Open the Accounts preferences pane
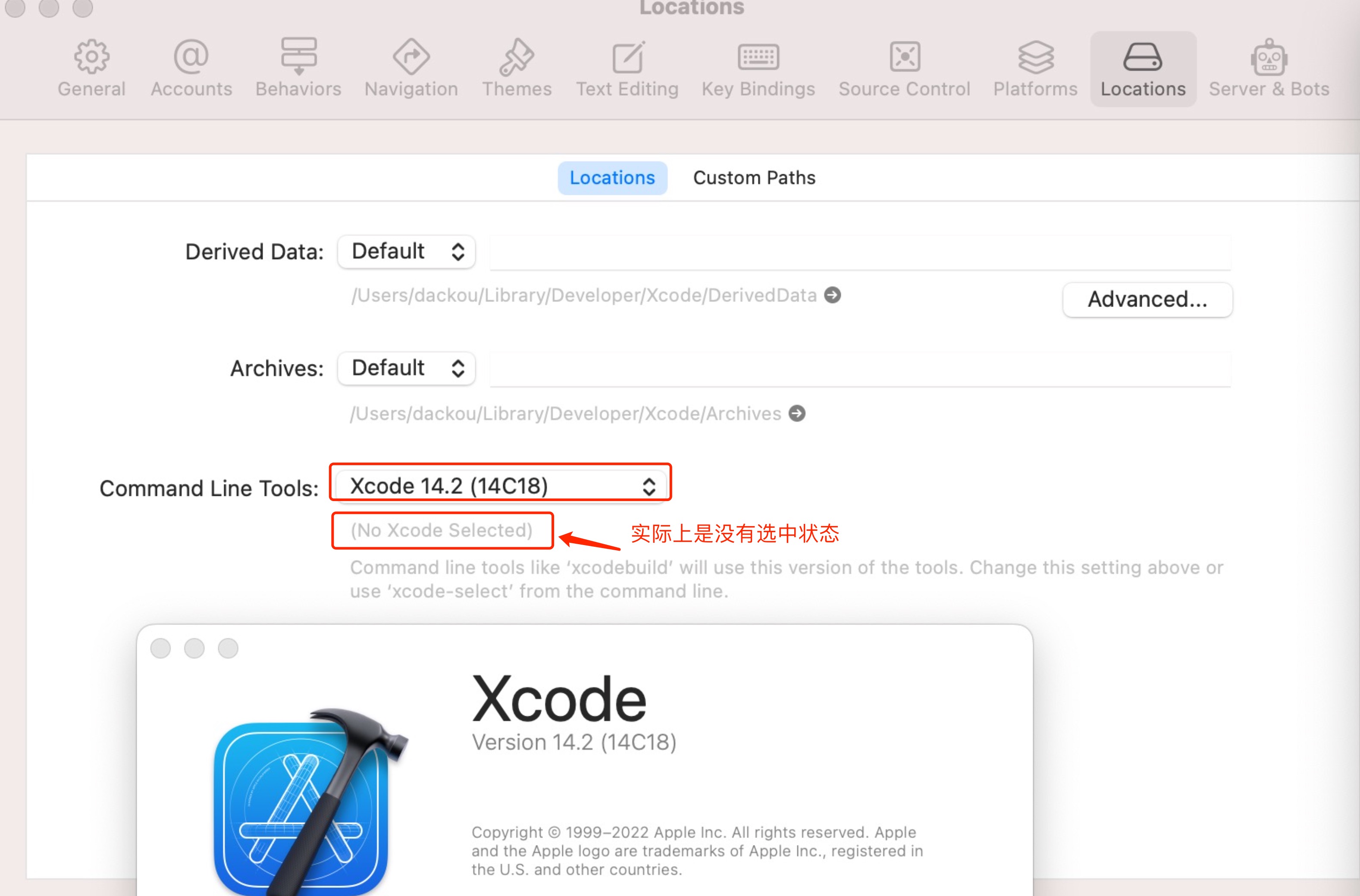 [x=191, y=69]
